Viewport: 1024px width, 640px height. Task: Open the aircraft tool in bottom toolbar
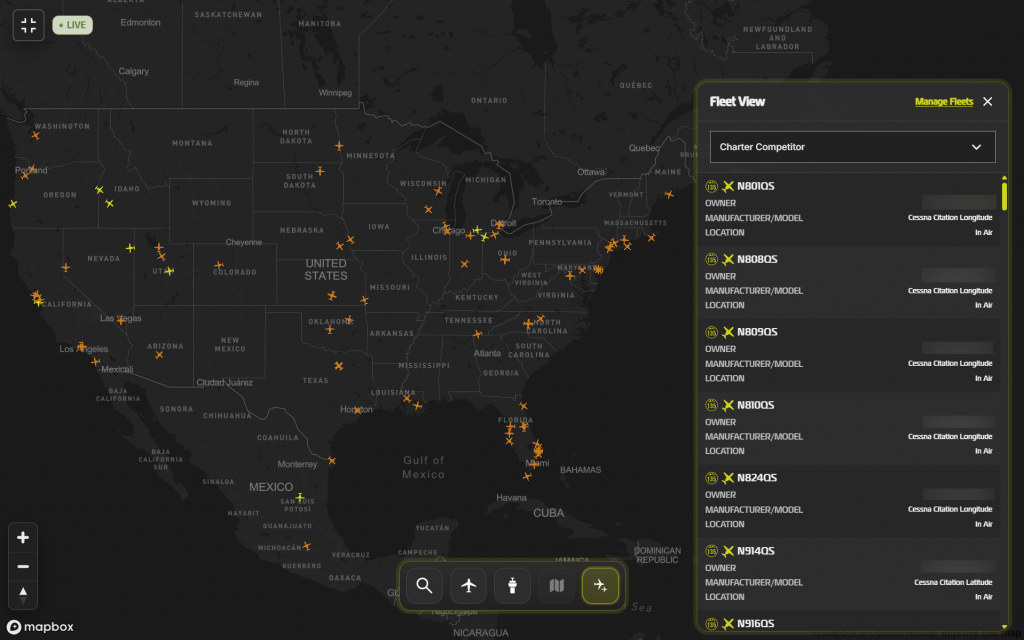pos(468,586)
